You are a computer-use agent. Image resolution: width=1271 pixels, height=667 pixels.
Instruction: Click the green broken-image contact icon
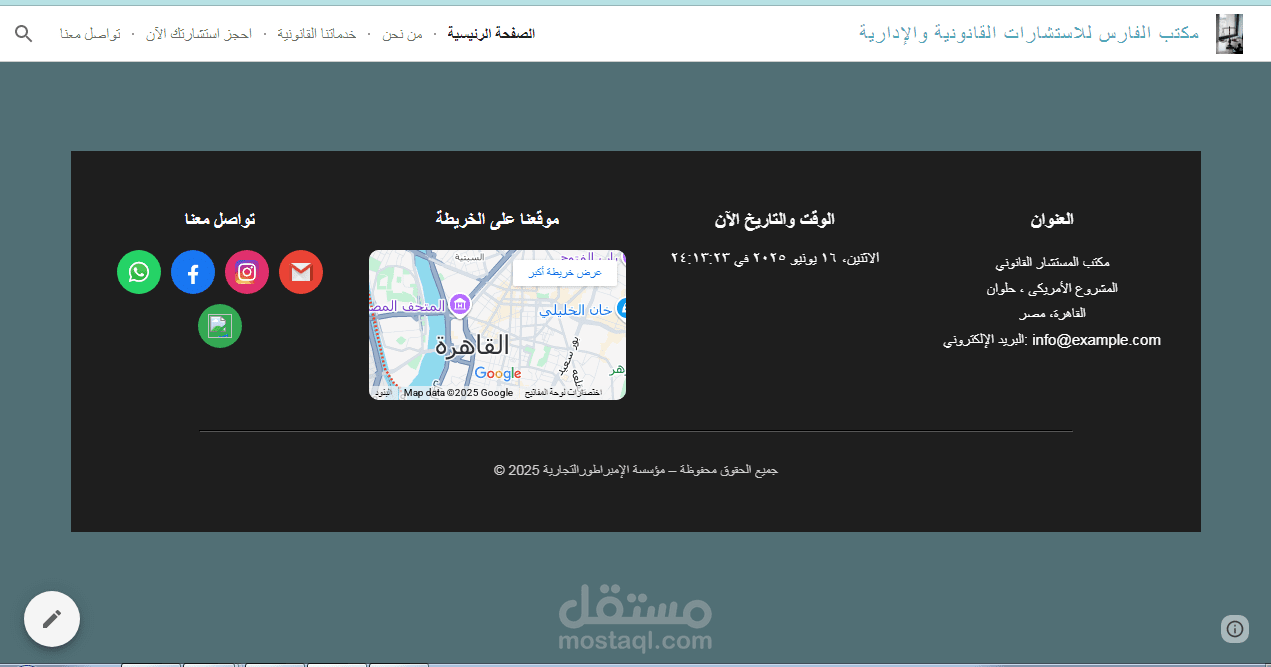tap(220, 326)
